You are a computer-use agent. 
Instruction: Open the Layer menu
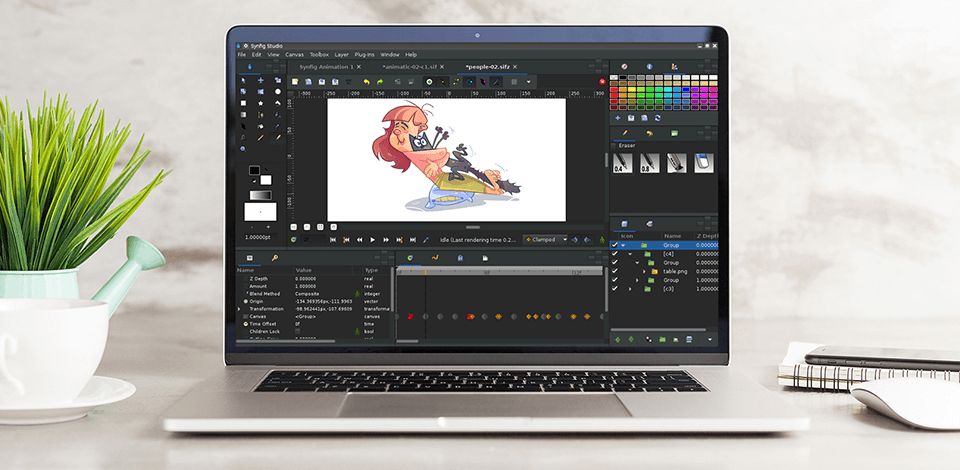tap(341, 54)
